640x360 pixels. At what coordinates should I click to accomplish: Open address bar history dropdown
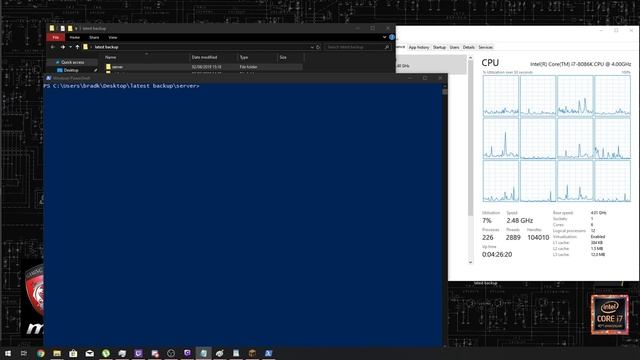point(312,47)
